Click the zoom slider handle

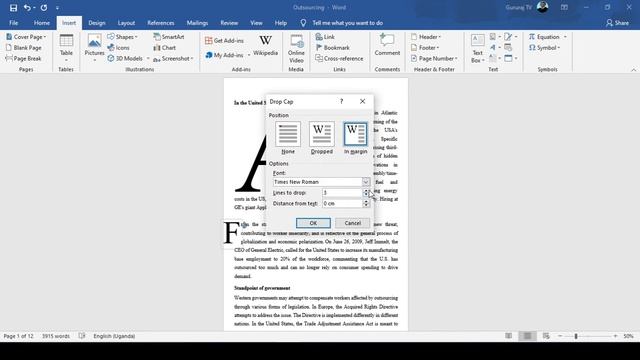click(x=576, y=336)
